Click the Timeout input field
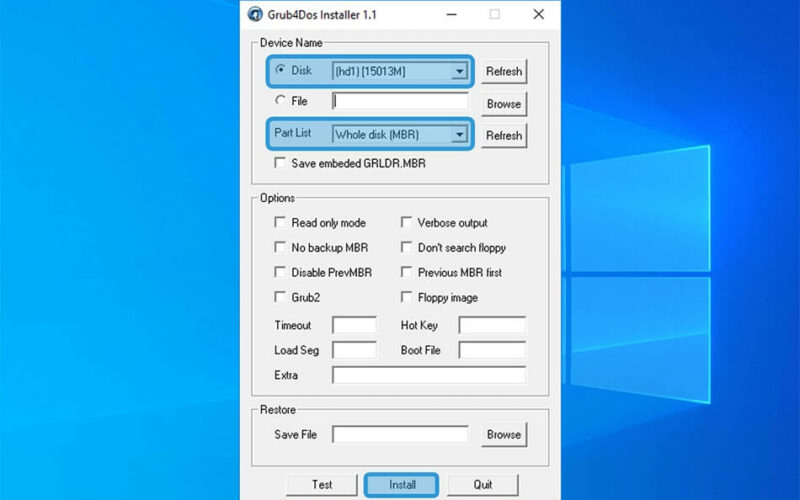The image size is (800, 500). 354,325
